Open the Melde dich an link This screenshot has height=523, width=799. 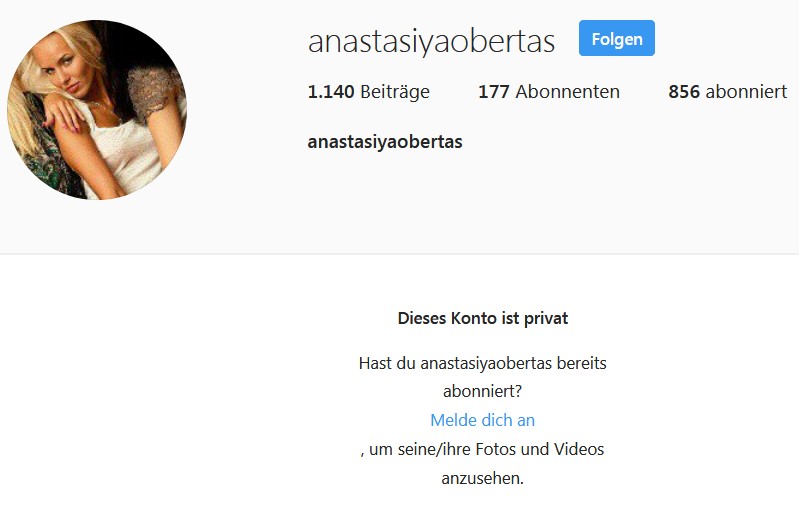[x=483, y=420]
